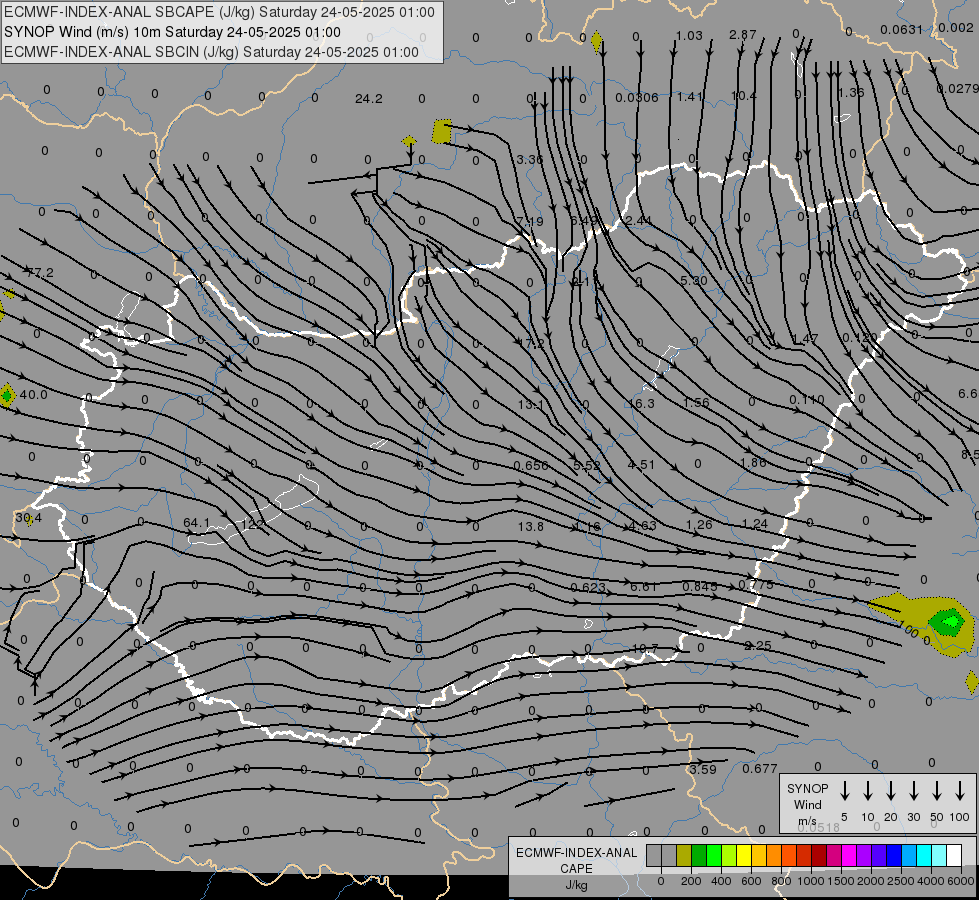Click the 1.03 value at top

689,36
